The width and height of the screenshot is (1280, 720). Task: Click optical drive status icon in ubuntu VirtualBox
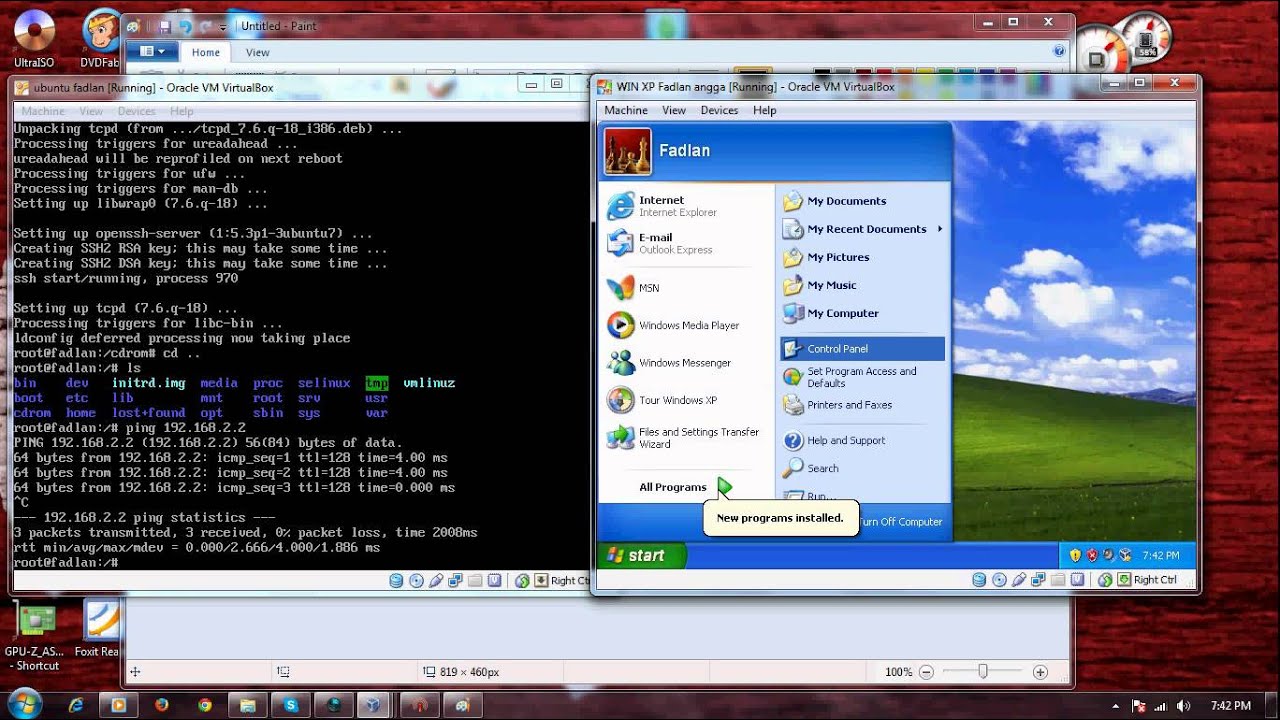pos(416,580)
